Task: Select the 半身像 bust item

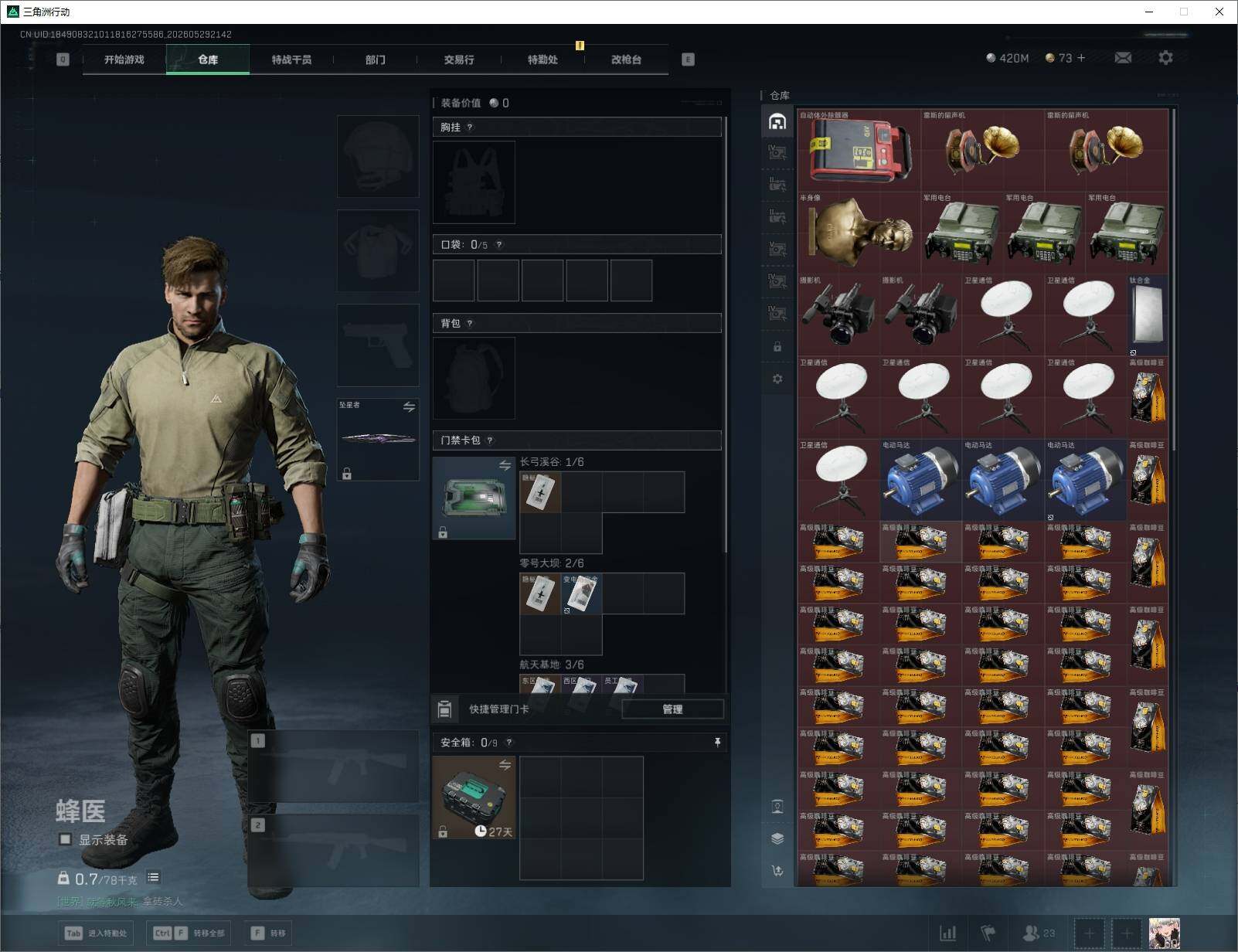Action: pos(859,233)
